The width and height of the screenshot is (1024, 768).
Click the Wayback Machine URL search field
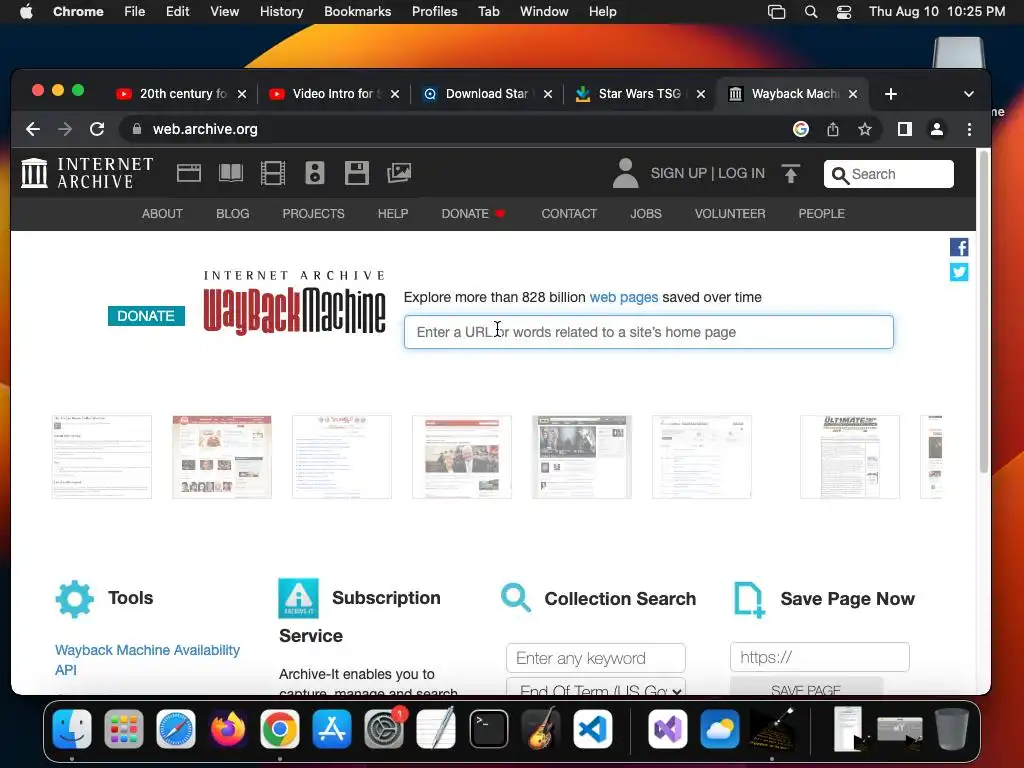point(648,332)
